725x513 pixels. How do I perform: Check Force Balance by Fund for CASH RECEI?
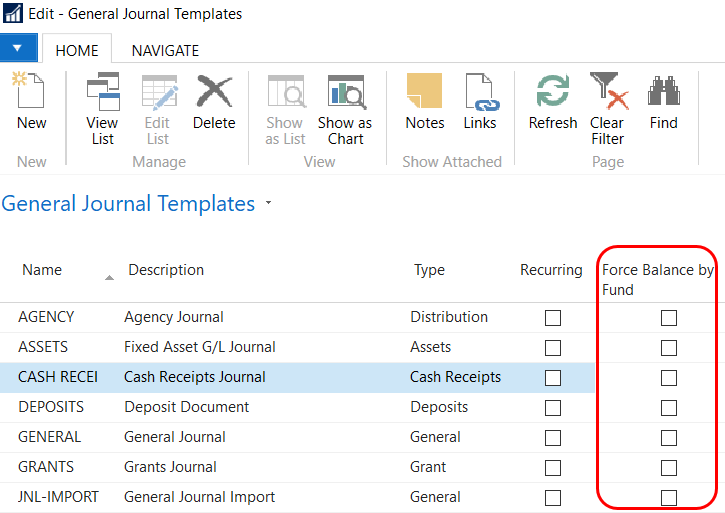(x=669, y=378)
